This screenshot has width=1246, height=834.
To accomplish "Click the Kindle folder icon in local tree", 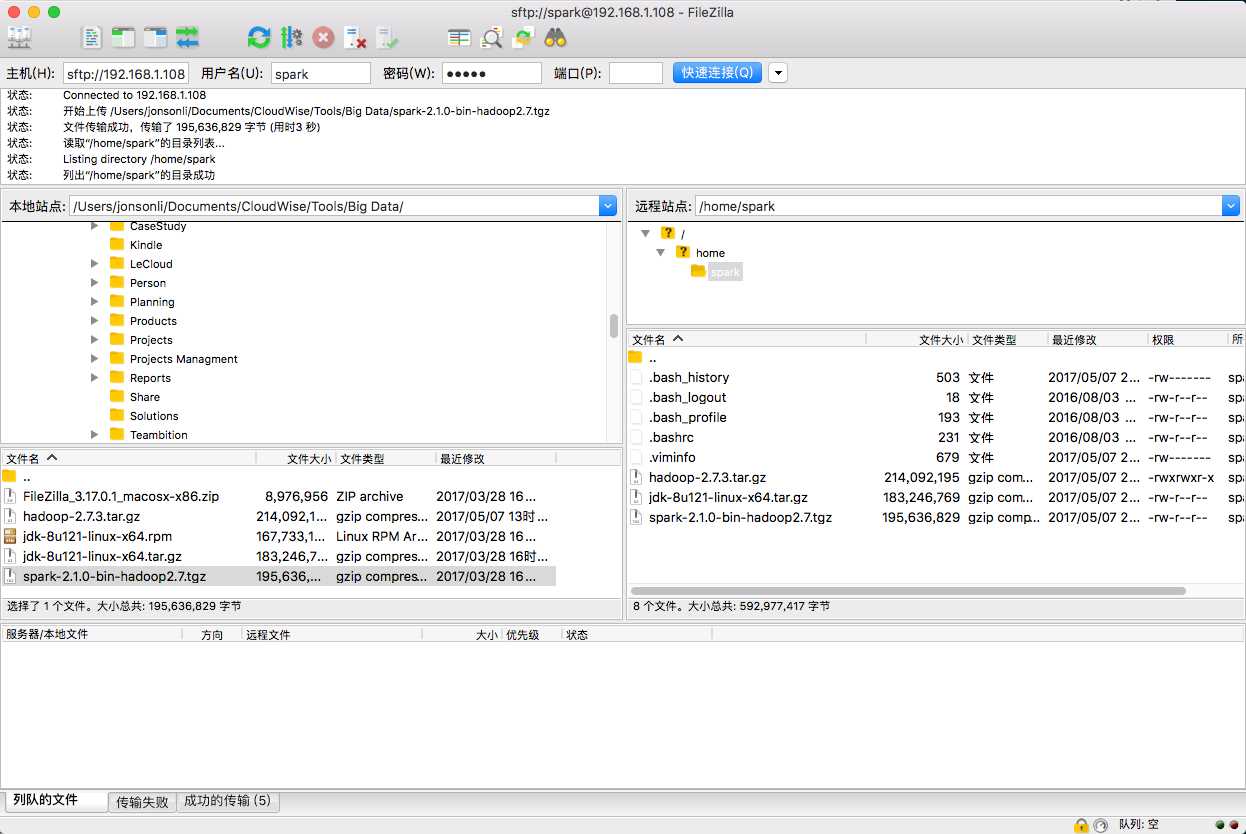I will pyautogui.click(x=117, y=245).
